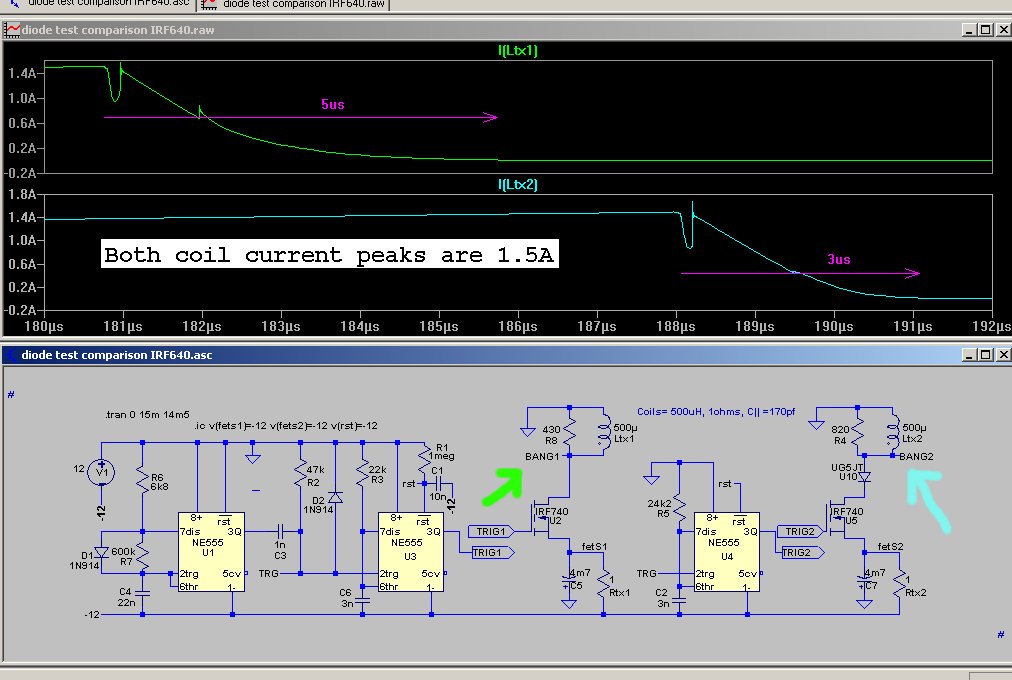Image resolution: width=1012 pixels, height=680 pixels.
Task: Maximize the waveform .raw window
Action: click(x=985, y=30)
